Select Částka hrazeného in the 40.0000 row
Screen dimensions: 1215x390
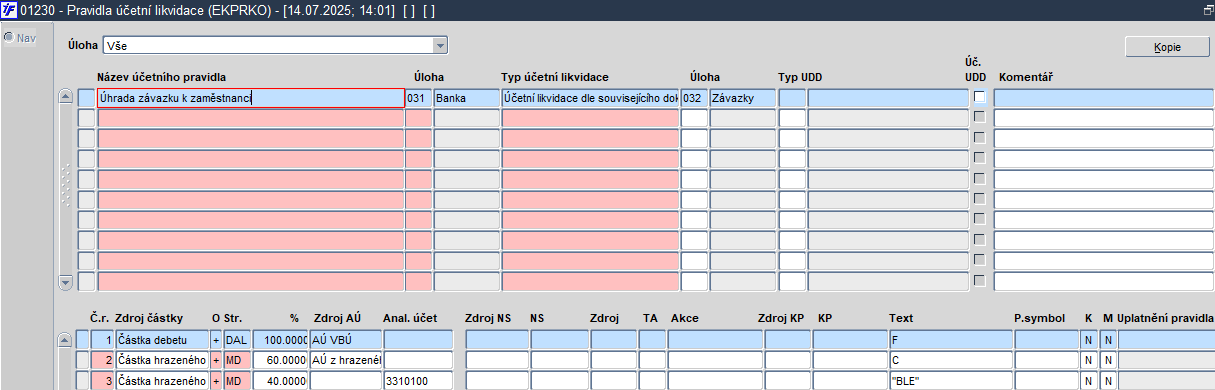pos(162,380)
